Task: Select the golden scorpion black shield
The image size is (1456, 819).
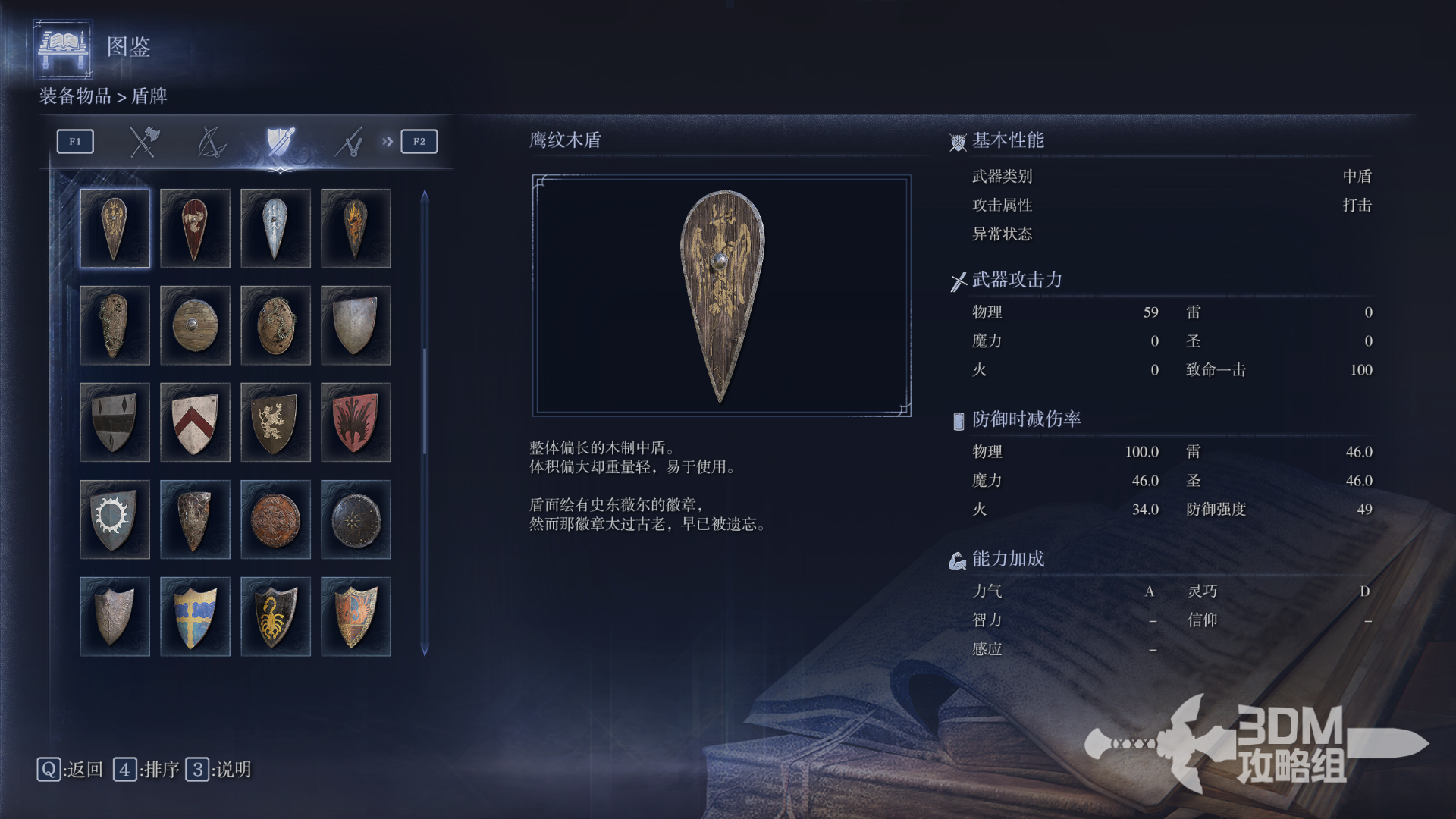Action: click(x=275, y=617)
